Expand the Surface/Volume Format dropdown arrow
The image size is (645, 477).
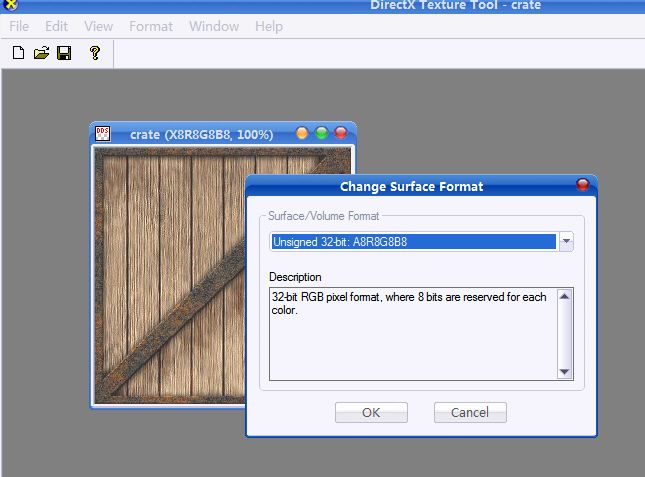point(566,241)
